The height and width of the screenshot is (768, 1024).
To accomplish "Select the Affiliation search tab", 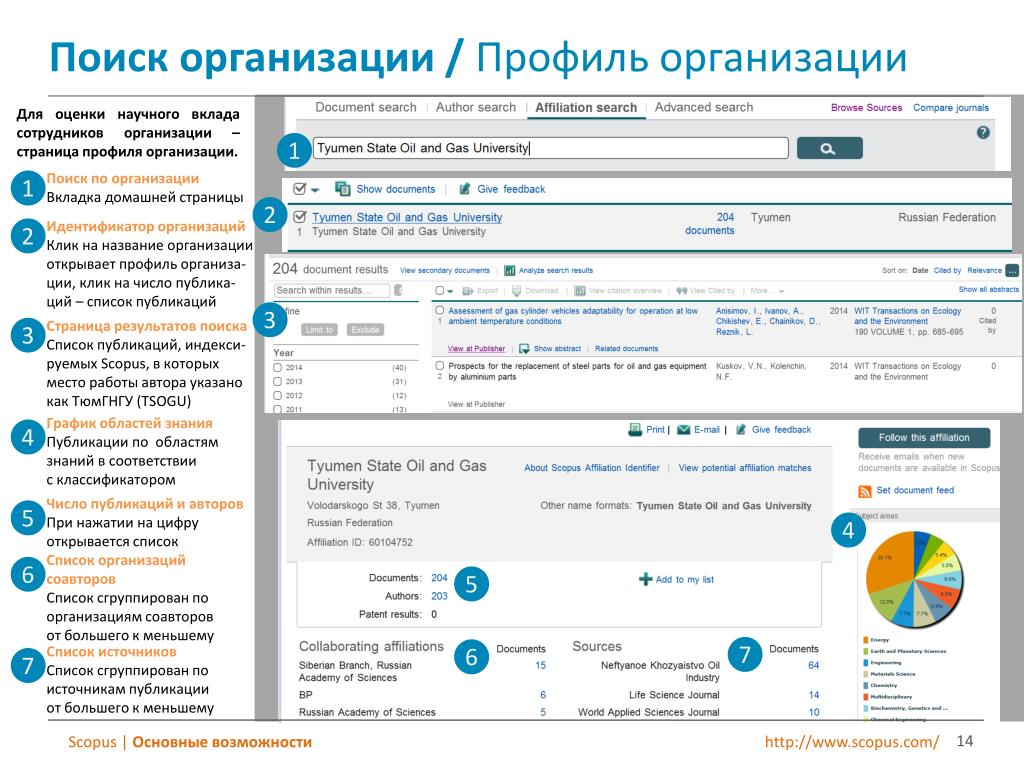I will point(586,108).
